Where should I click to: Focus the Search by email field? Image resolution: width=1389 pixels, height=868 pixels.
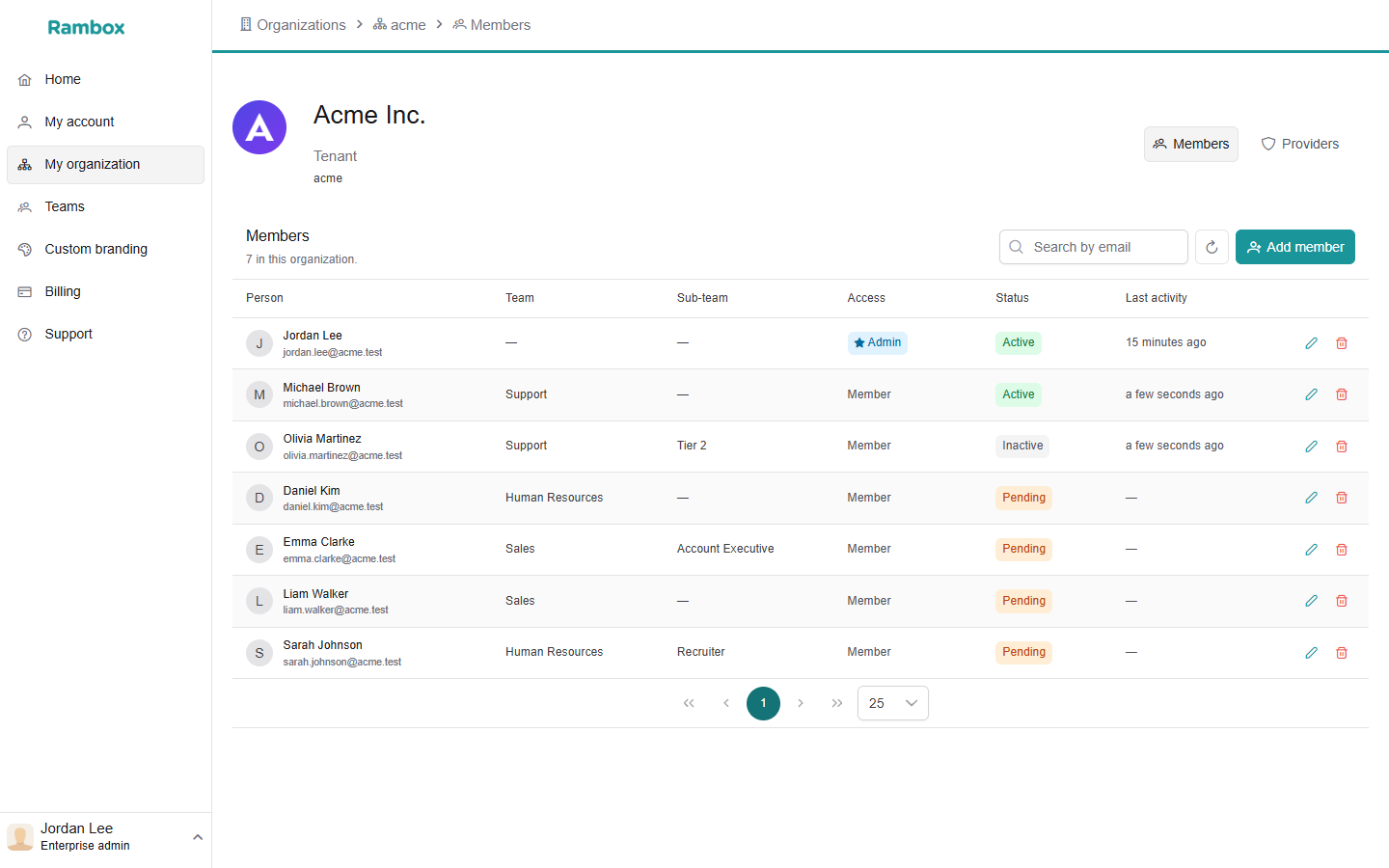click(1094, 247)
